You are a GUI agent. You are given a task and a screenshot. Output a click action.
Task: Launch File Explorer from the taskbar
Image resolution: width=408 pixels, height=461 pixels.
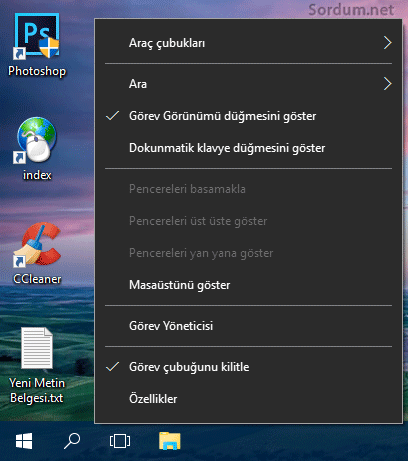[x=170, y=441]
